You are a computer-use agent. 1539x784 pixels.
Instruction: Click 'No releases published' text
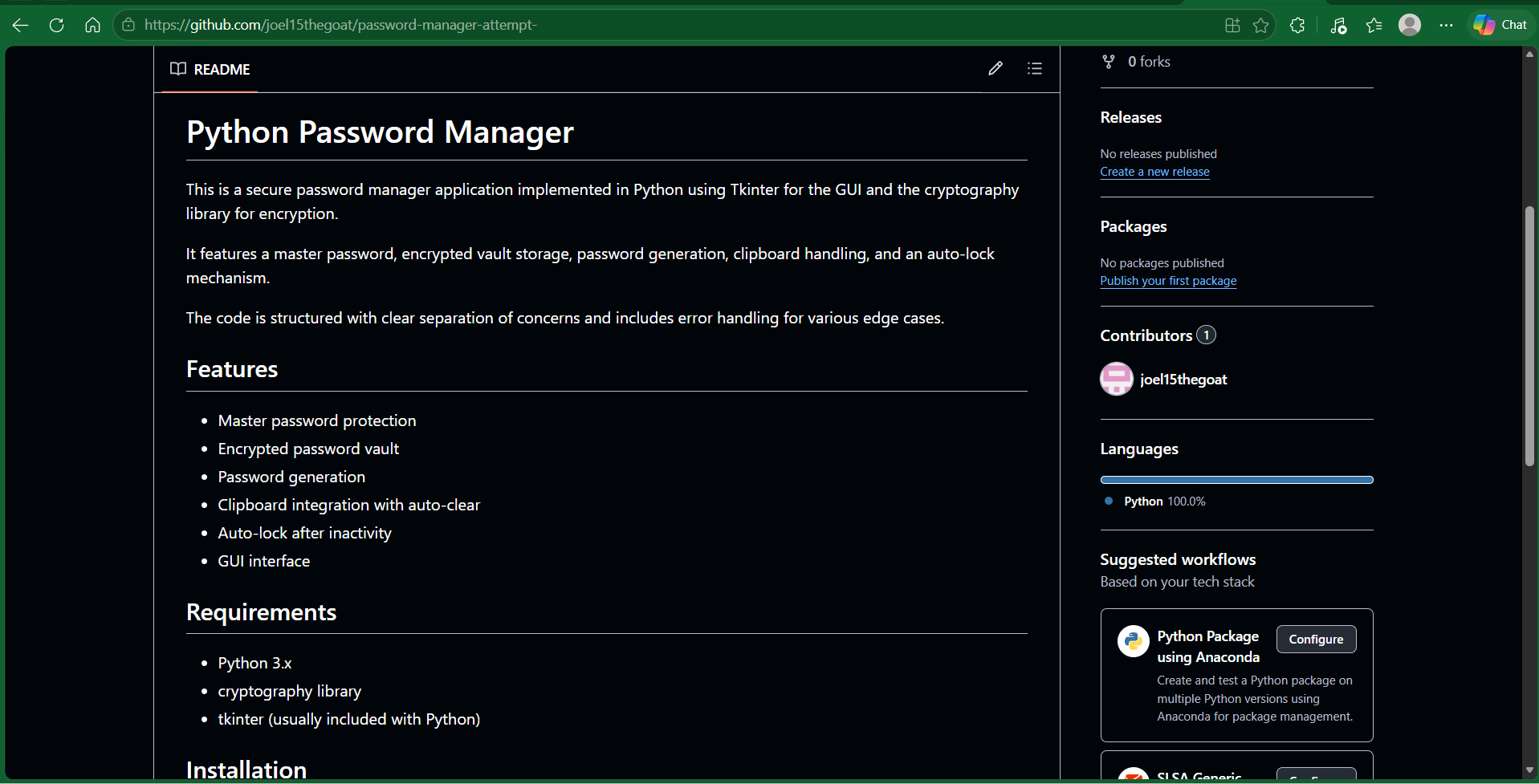[x=1158, y=154]
